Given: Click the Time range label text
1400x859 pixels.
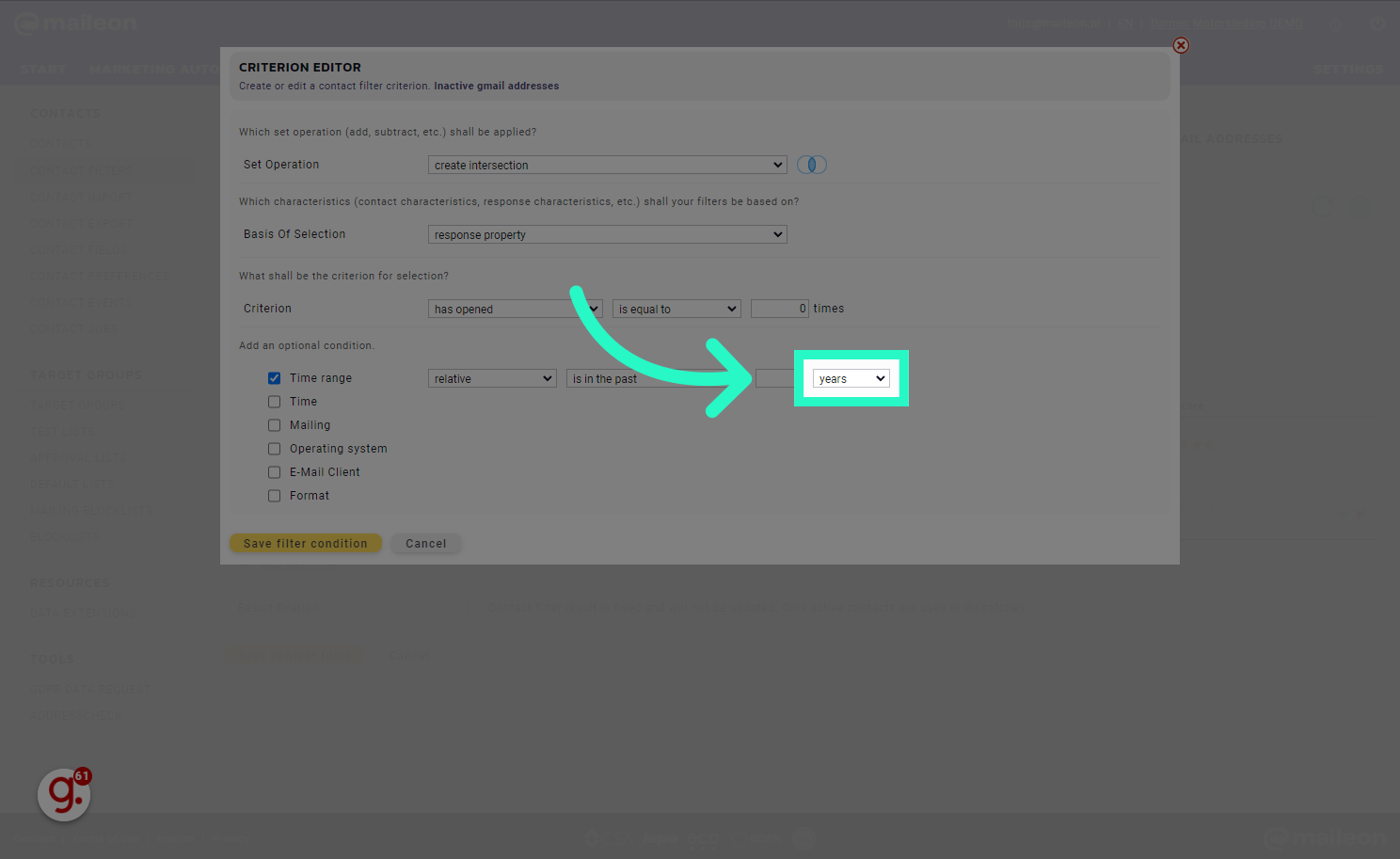Looking at the screenshot, I should point(321,378).
